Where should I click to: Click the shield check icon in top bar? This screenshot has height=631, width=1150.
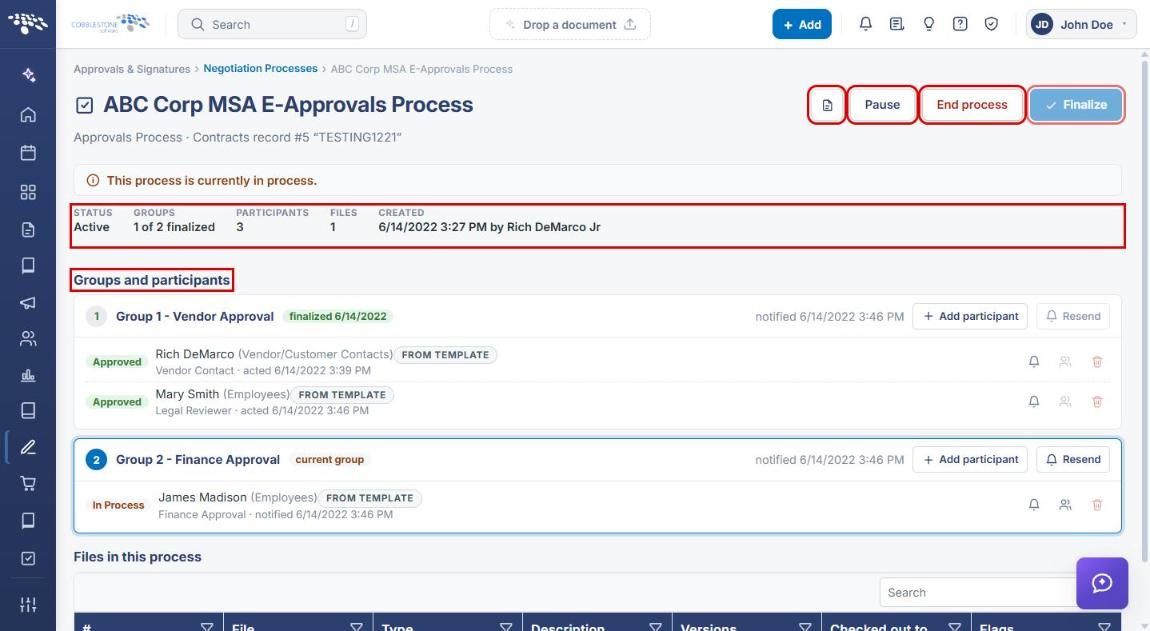pos(991,24)
